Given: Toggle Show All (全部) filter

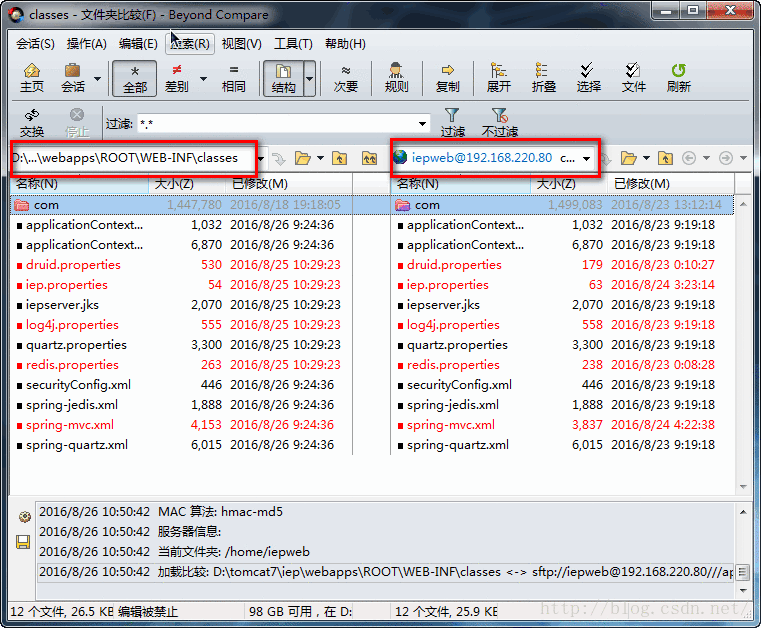Looking at the screenshot, I should tap(134, 78).
